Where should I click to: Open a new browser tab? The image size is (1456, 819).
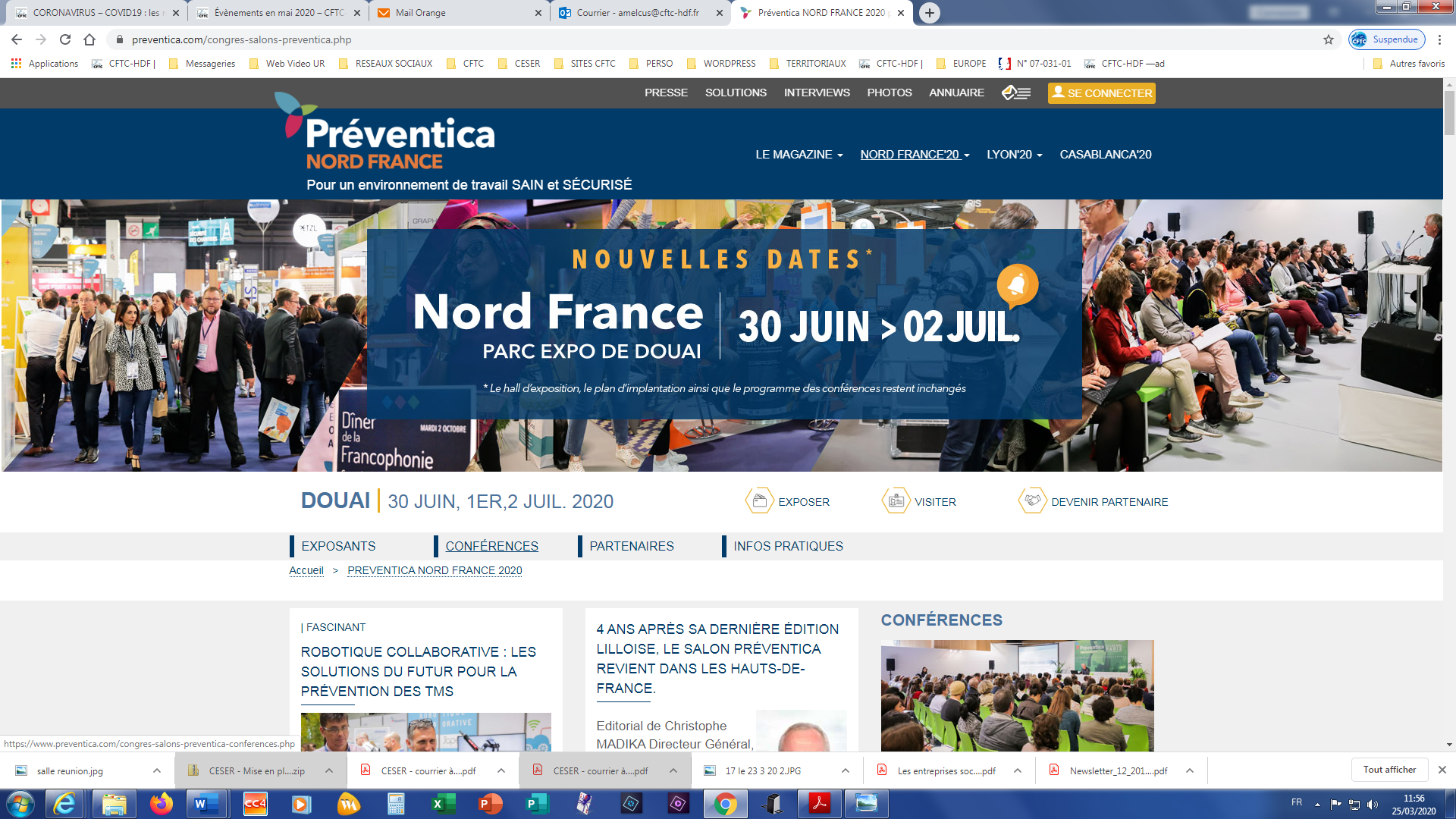[929, 13]
